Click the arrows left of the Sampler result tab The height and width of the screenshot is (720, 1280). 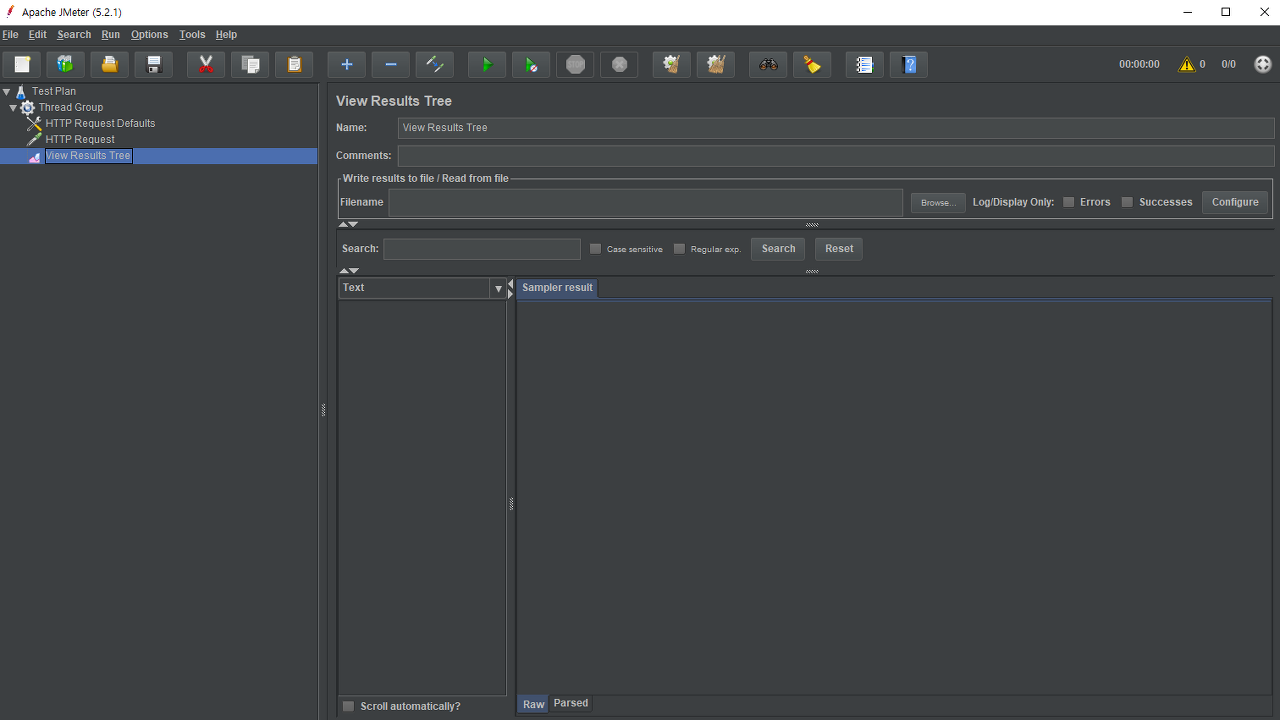(511, 288)
